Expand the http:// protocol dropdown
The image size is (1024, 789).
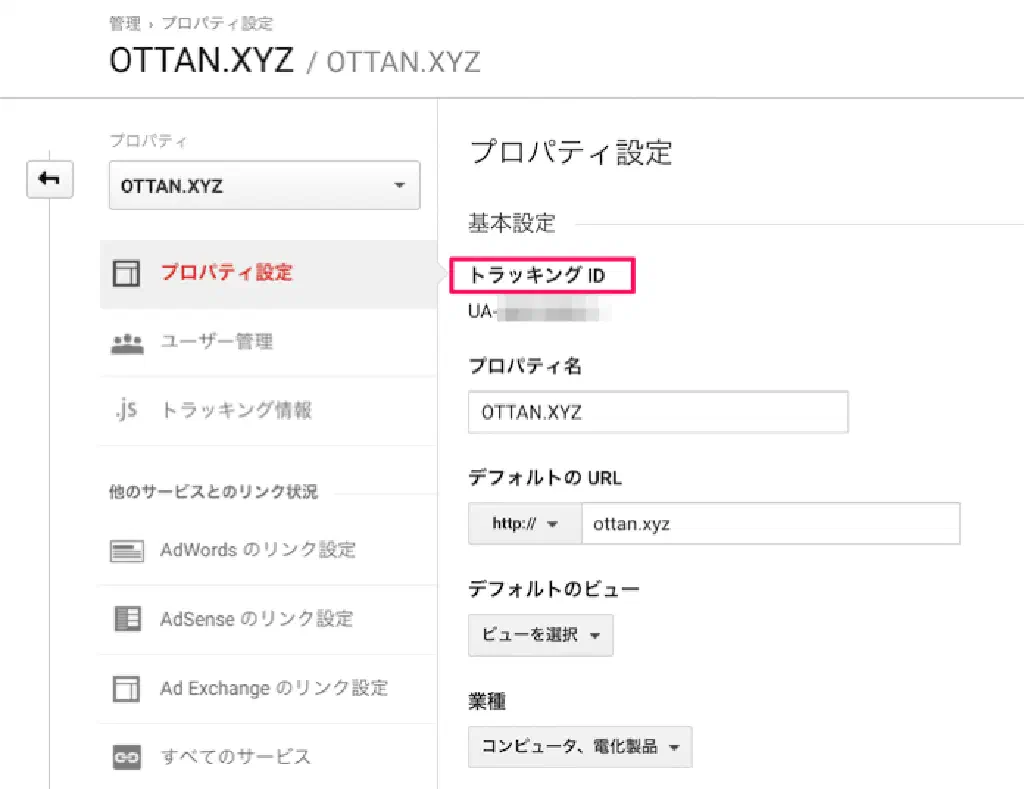tap(524, 523)
